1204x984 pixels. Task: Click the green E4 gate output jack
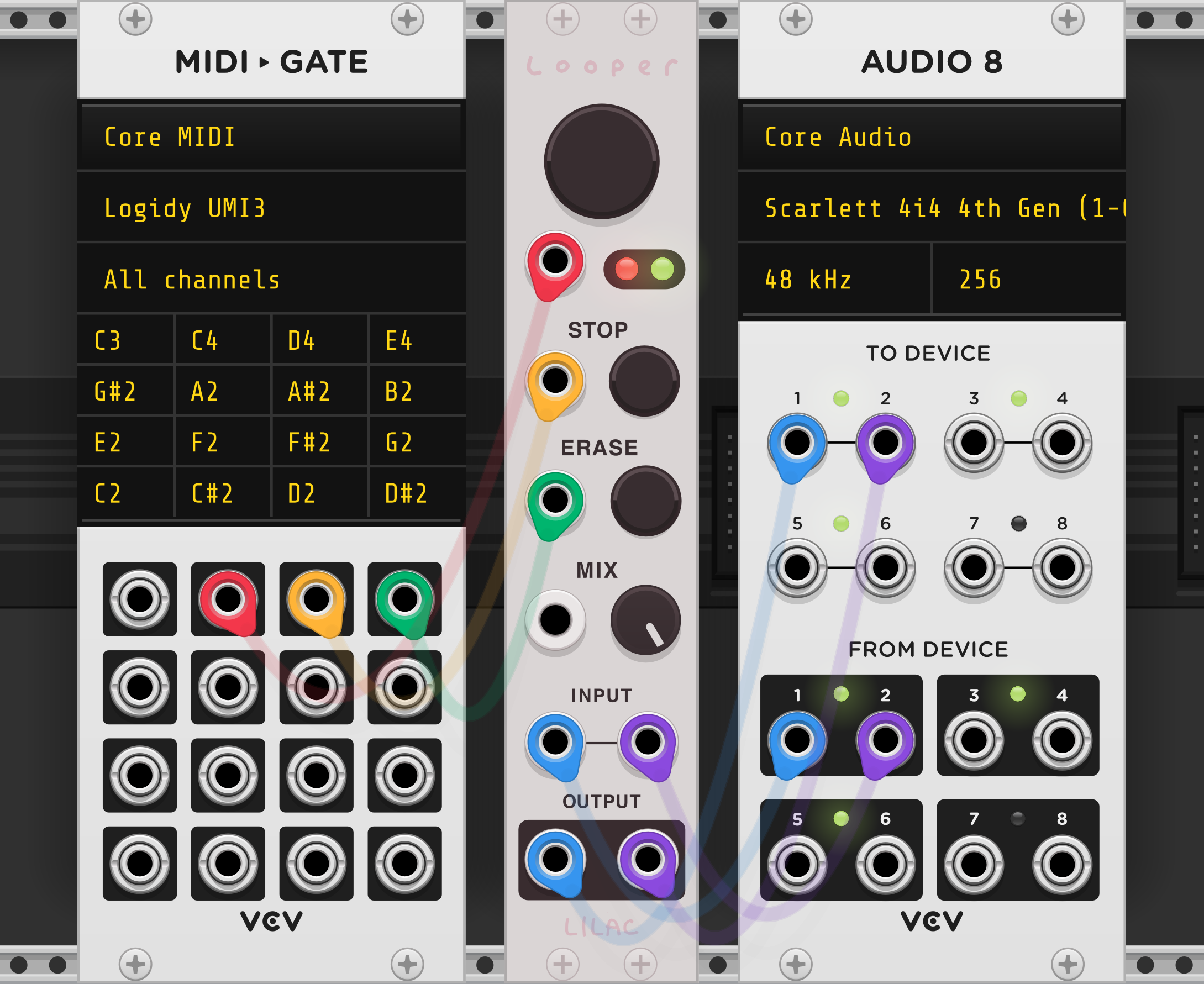[x=404, y=599]
